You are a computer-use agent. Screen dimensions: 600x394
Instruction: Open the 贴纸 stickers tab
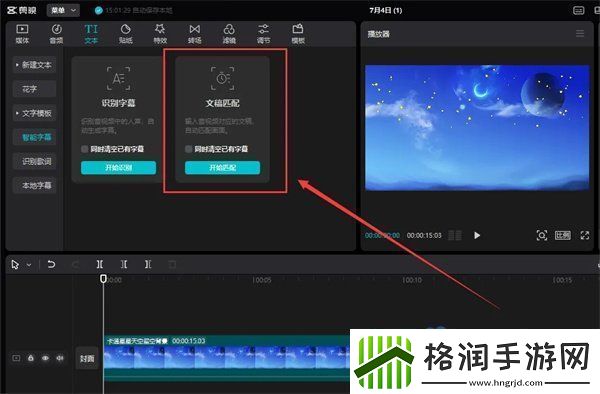[126, 34]
